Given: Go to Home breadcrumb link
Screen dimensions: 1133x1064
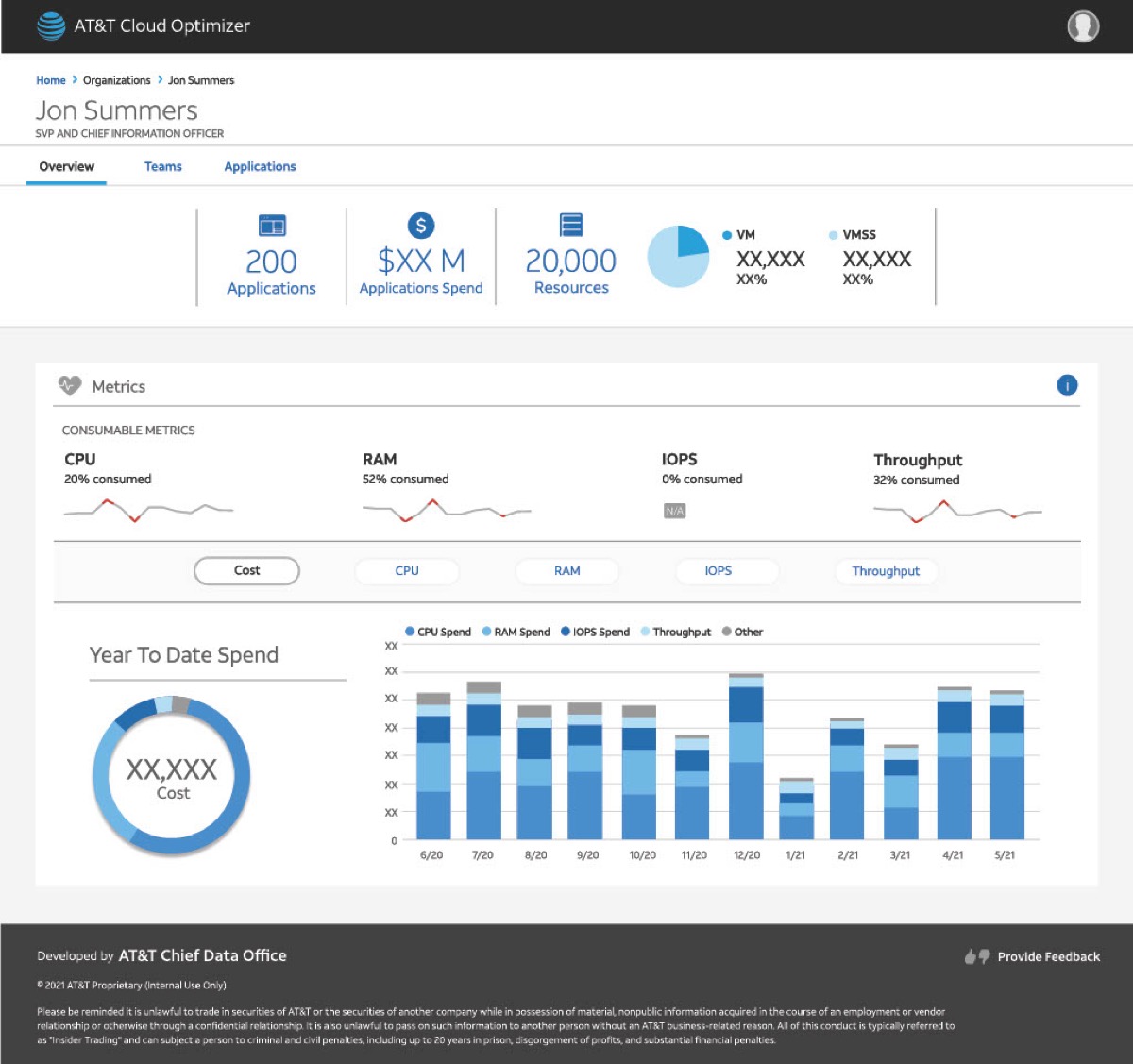Looking at the screenshot, I should [51, 80].
